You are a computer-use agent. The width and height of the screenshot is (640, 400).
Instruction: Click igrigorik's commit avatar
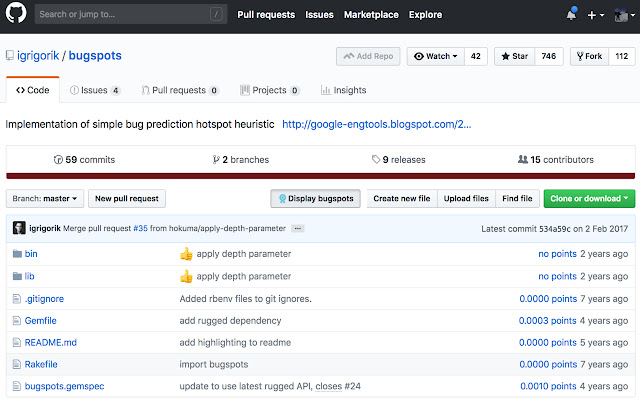[19, 228]
